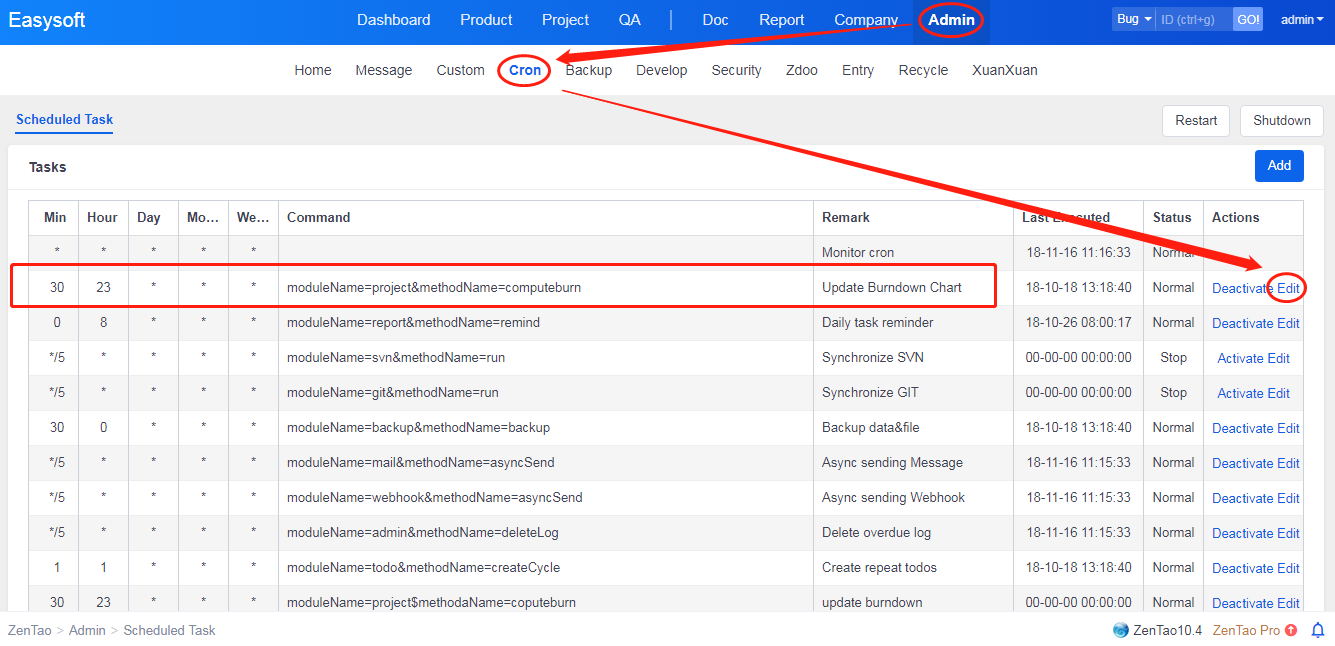1335x646 pixels.
Task: Open the Backup submenu
Action: click(x=589, y=70)
